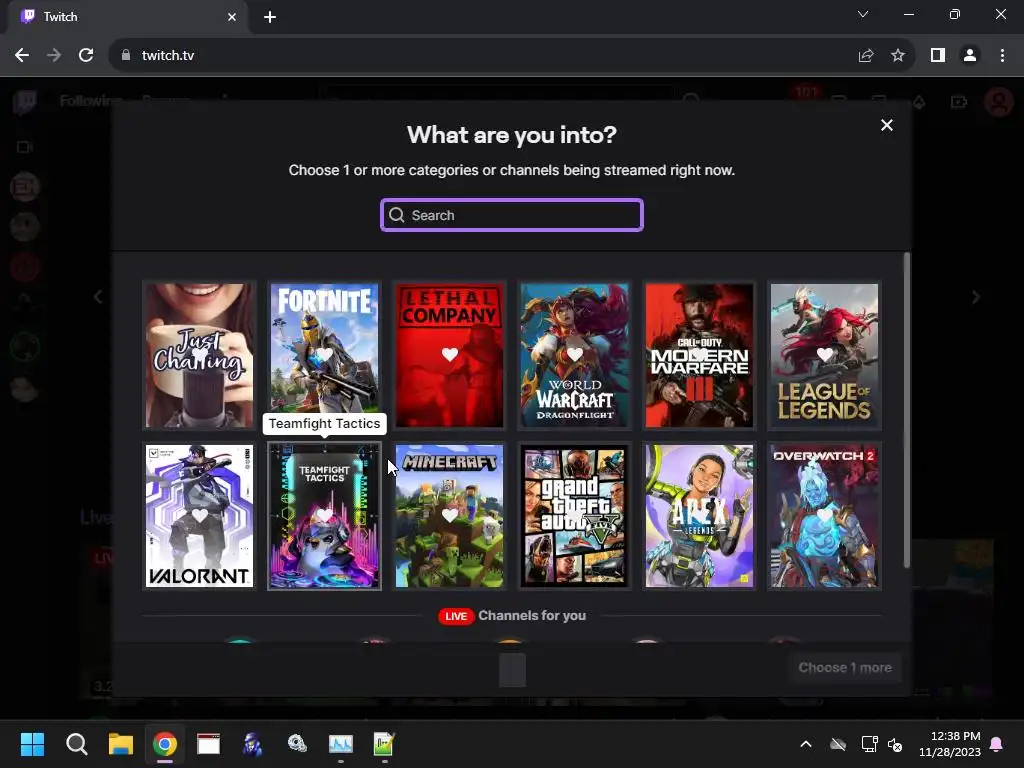
Task: Choose the Grand Theft Auto V card
Action: click(x=575, y=516)
